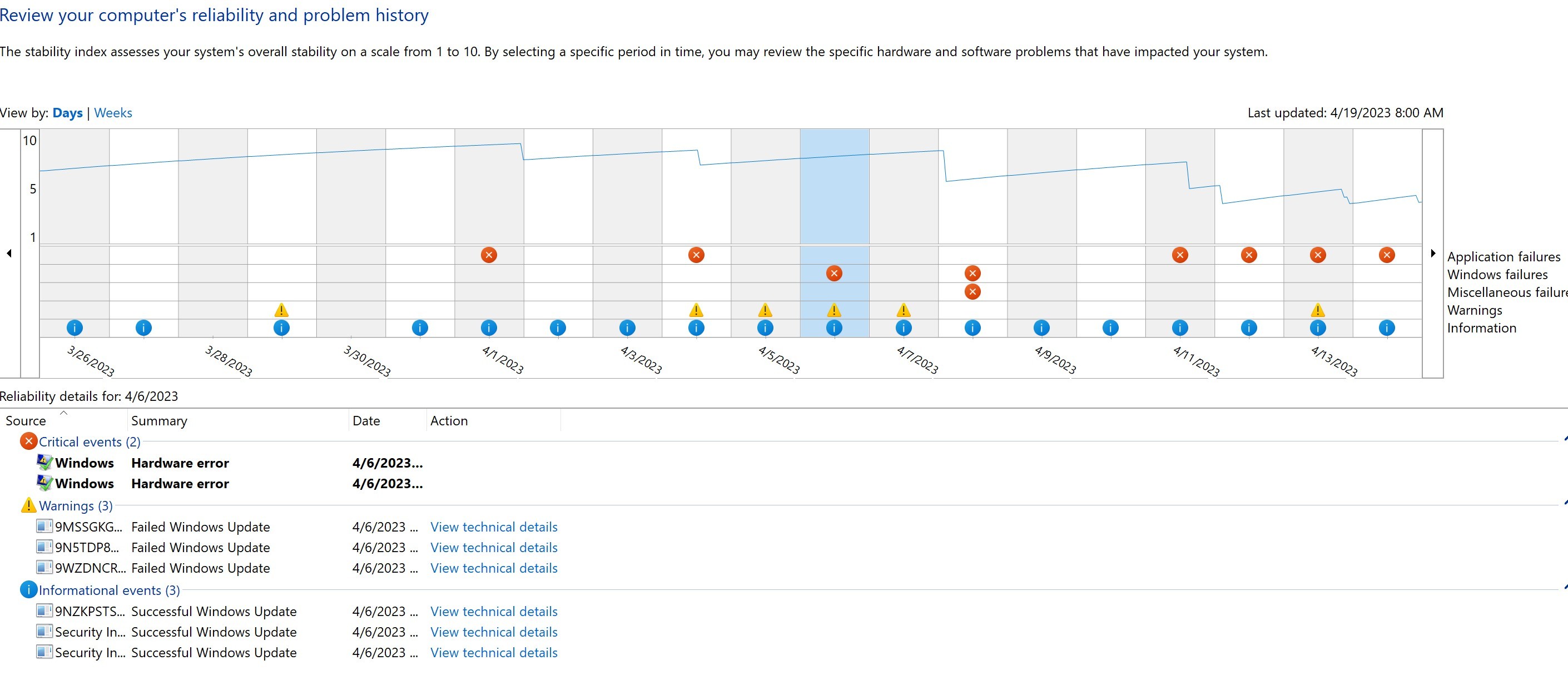This screenshot has width=1568, height=685.
Task: Move chart earlier with left arrow
Action: [9, 254]
